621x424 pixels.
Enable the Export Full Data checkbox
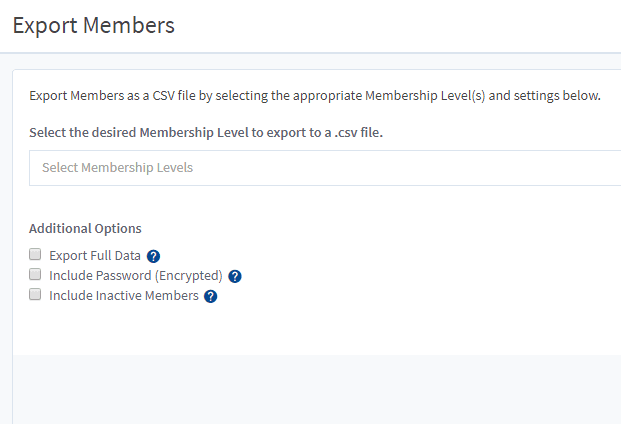point(35,254)
